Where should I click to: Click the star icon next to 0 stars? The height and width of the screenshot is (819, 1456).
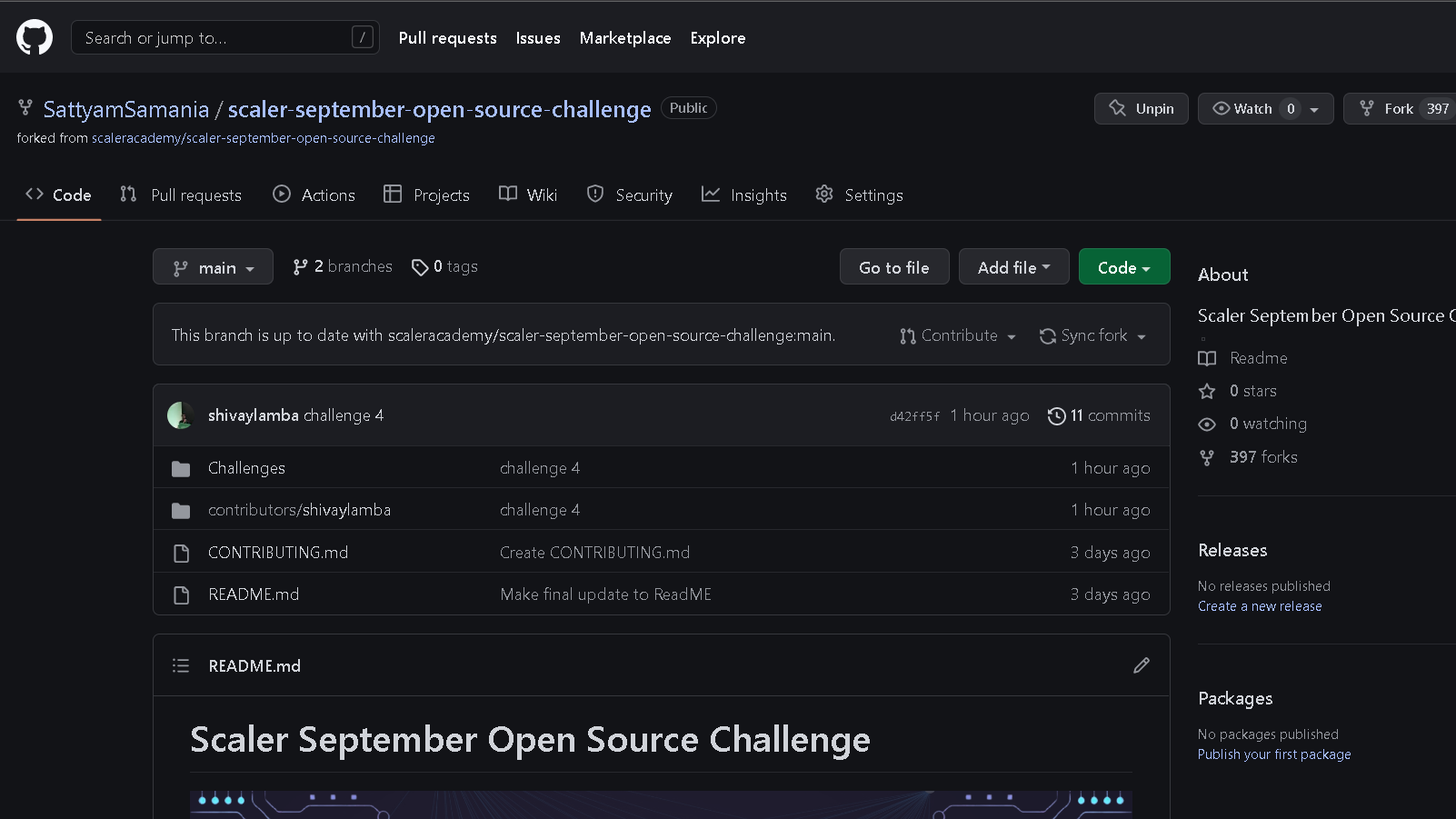coord(1207,391)
